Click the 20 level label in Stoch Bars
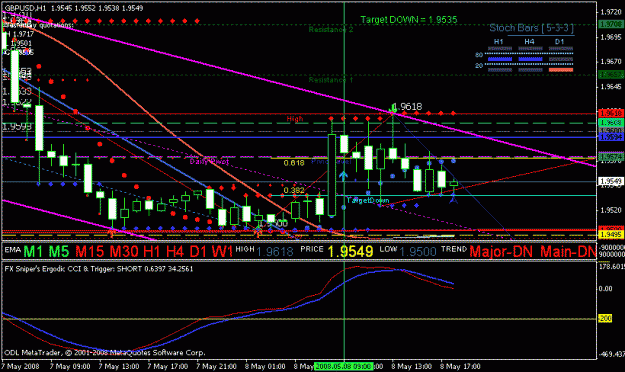The height and width of the screenshot is (372, 625). click(x=479, y=65)
